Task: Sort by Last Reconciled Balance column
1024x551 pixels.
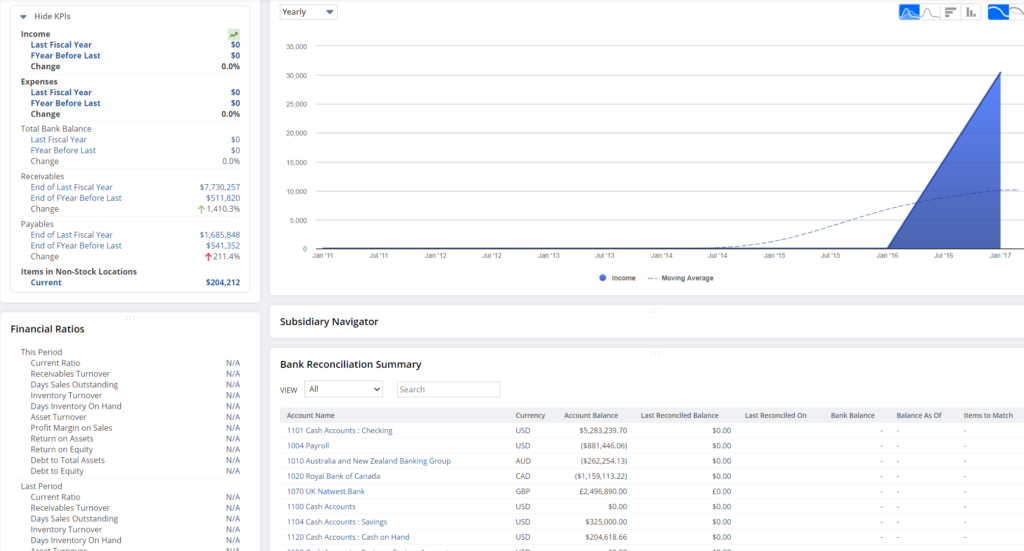Action: point(679,415)
